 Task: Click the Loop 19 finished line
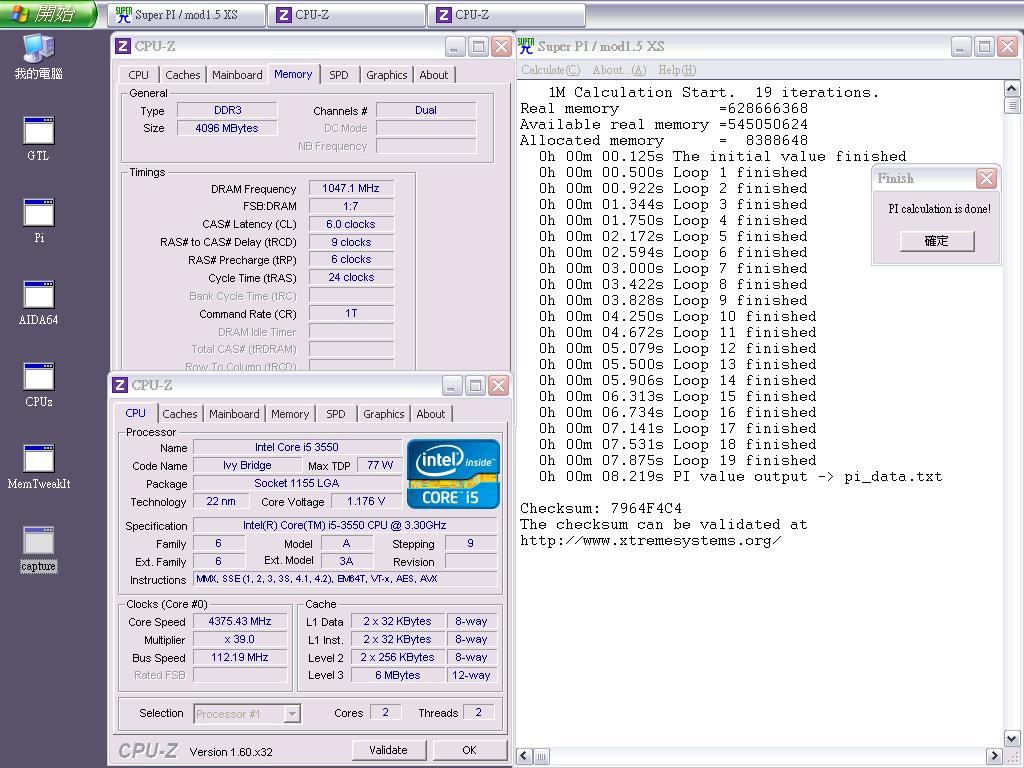point(677,460)
